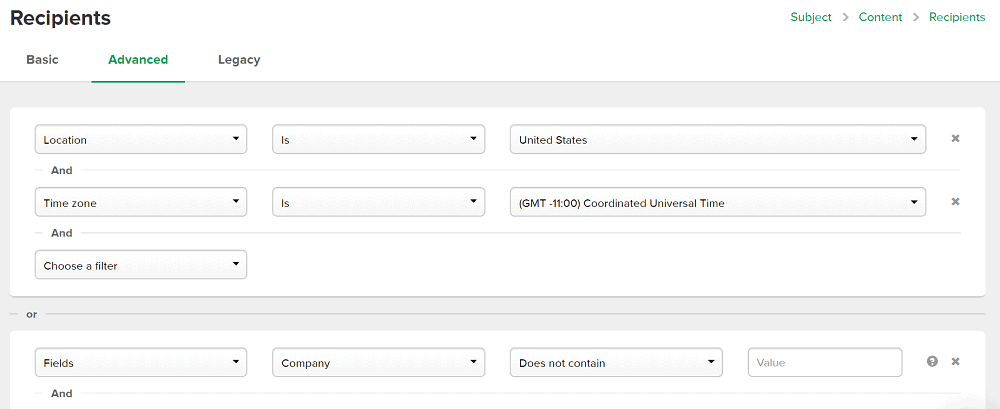
Task: Open the Fields filter type dropdown
Action: (x=141, y=362)
